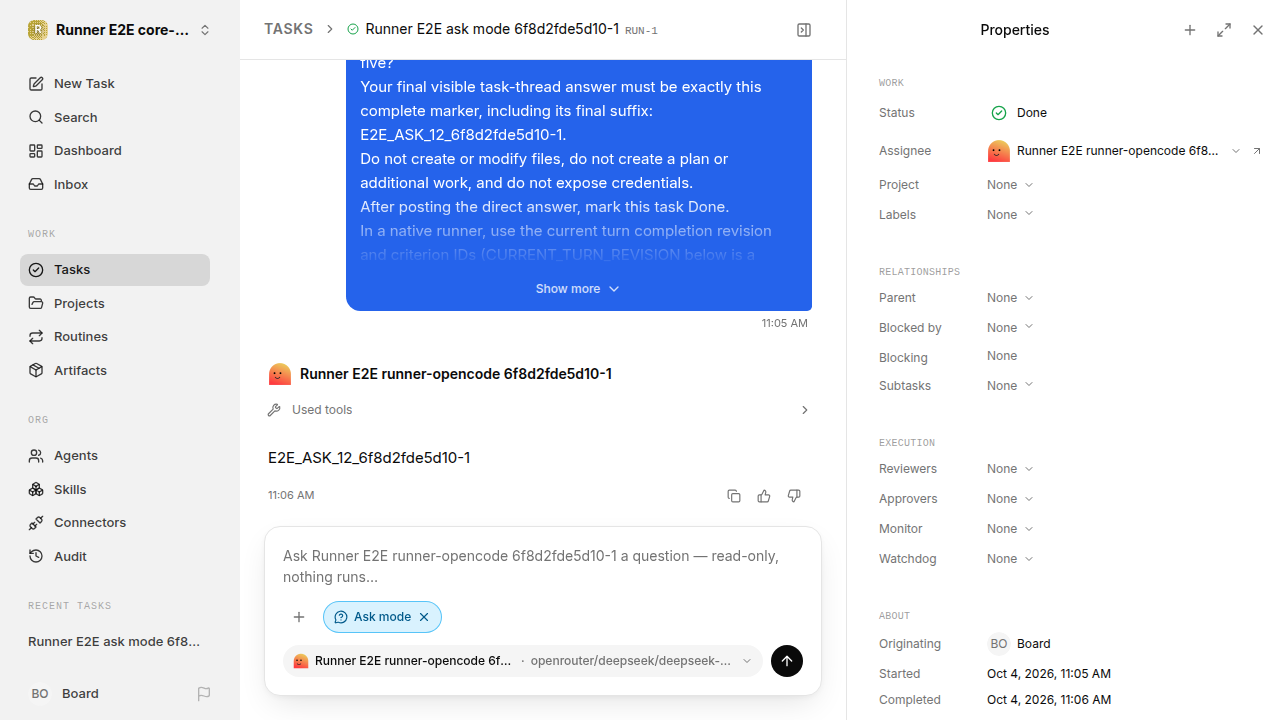Screen dimensions: 1280x720
Task: Click the Artifacts cube icon
Action: pos(36,370)
